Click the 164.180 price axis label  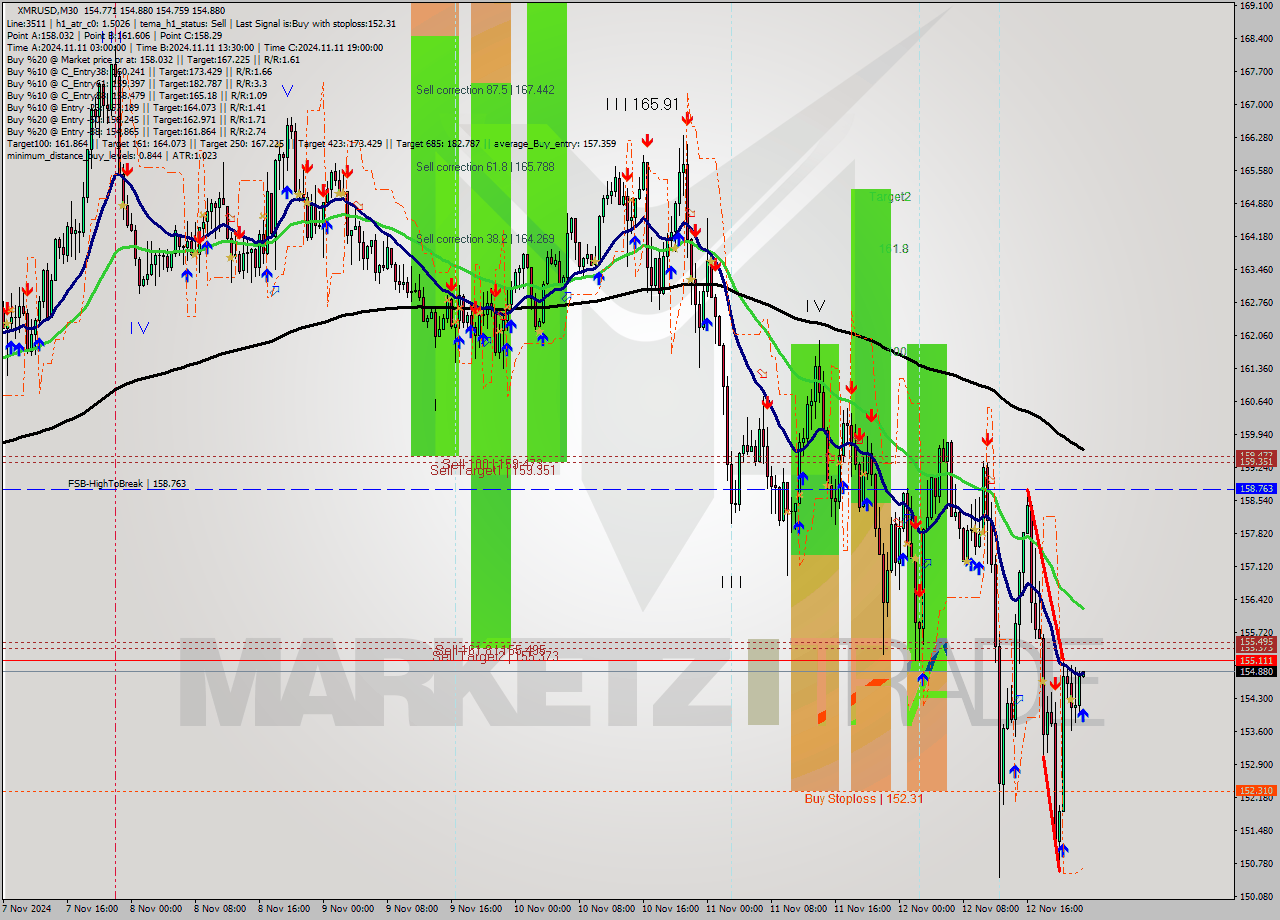[1256, 237]
